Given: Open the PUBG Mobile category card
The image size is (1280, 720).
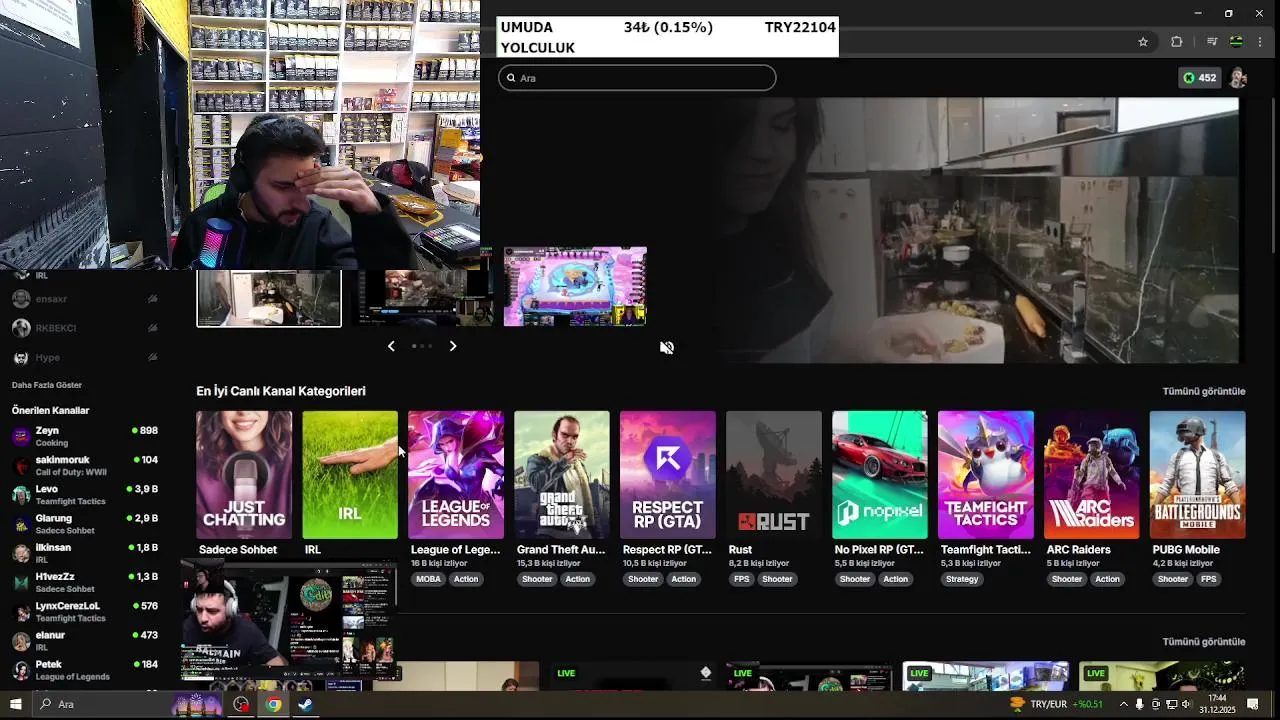Looking at the screenshot, I should pyautogui.click(x=1198, y=475).
